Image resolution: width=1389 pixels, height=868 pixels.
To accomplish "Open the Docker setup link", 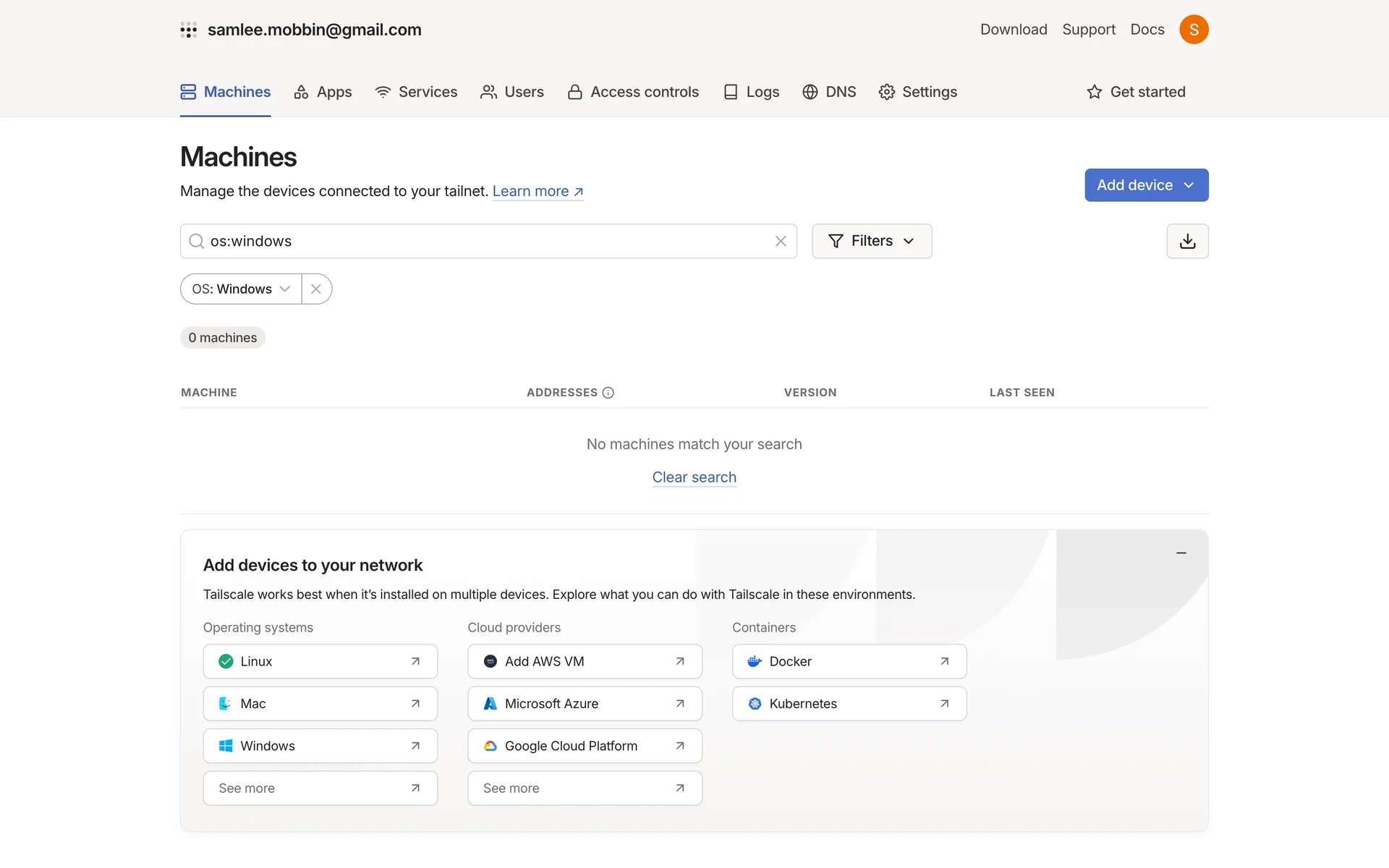I will (849, 661).
